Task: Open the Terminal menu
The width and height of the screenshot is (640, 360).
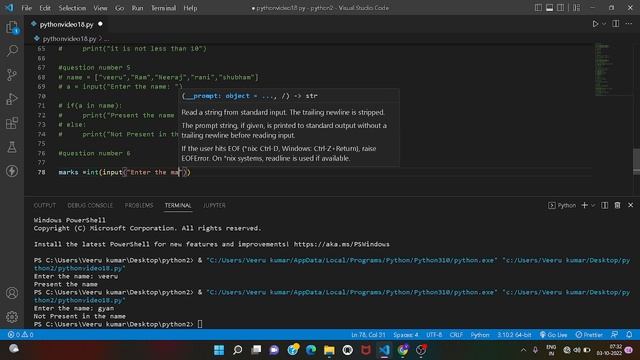Action: [x=163, y=8]
